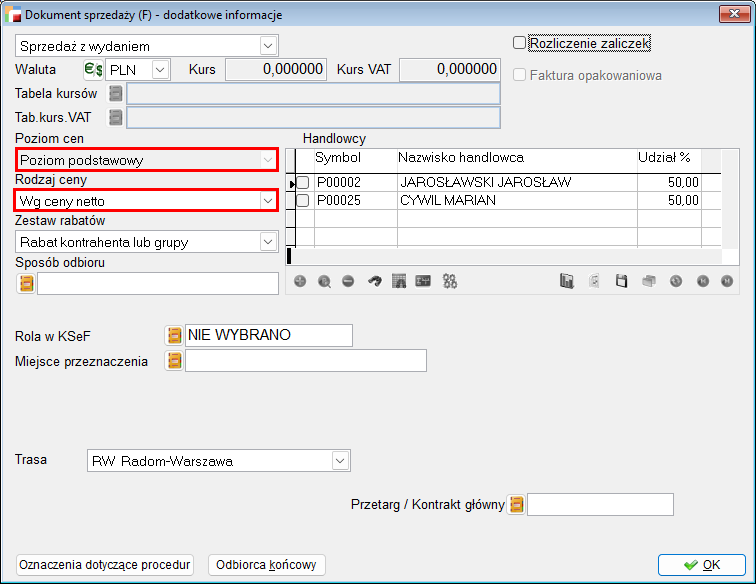Enable the Rozliczenie zaliczek checkbox
The width and height of the screenshot is (756, 584).
pyautogui.click(x=519, y=43)
